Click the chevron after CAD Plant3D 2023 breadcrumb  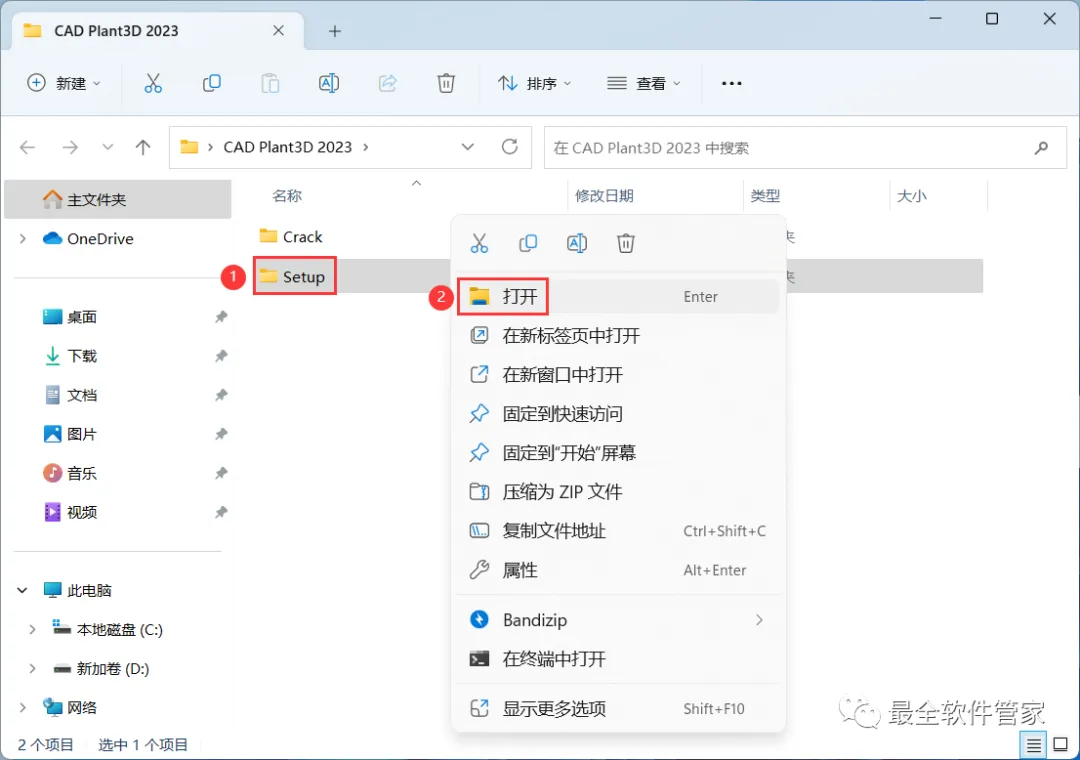[x=366, y=147]
